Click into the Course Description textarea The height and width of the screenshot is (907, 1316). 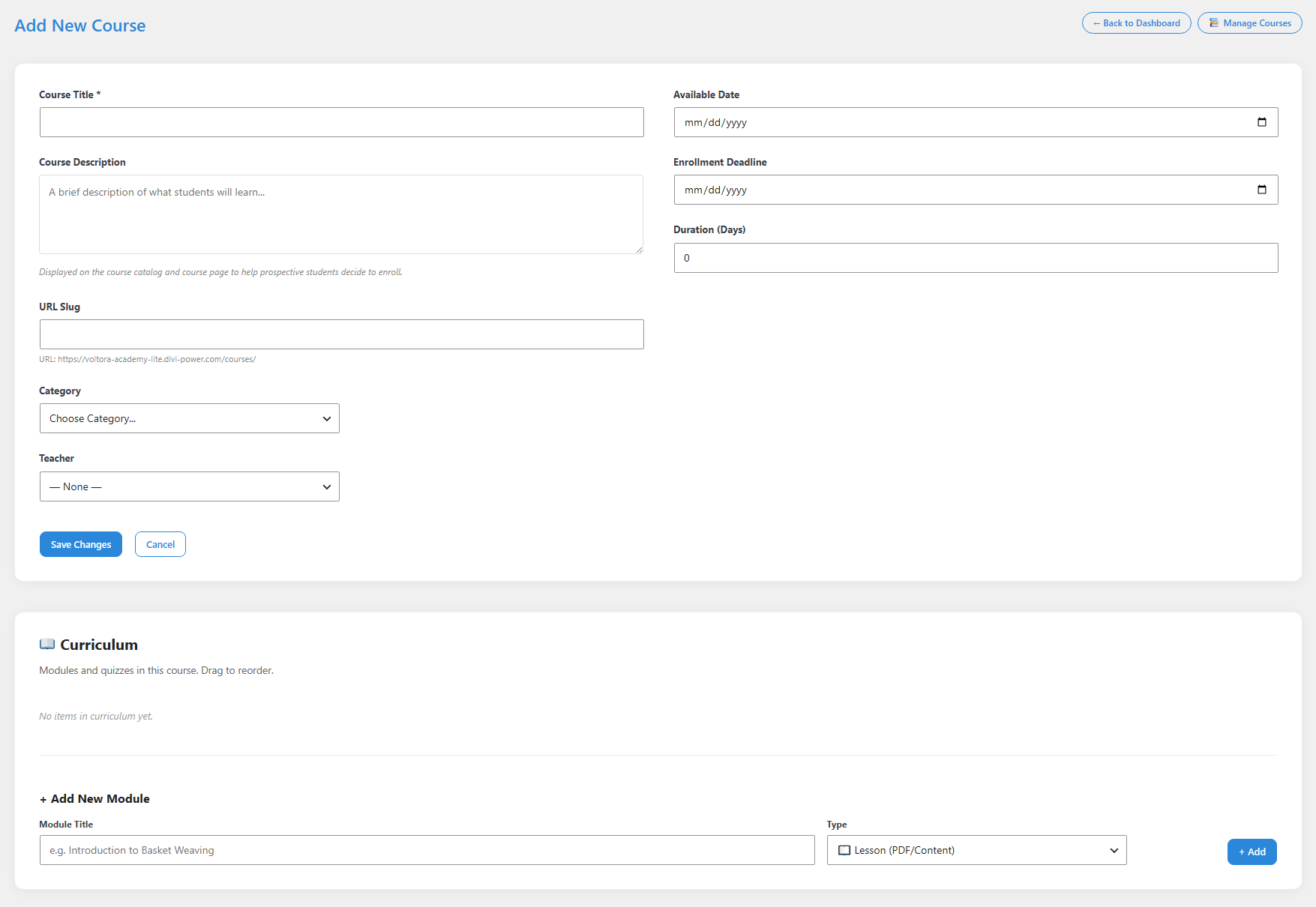pyautogui.click(x=341, y=214)
